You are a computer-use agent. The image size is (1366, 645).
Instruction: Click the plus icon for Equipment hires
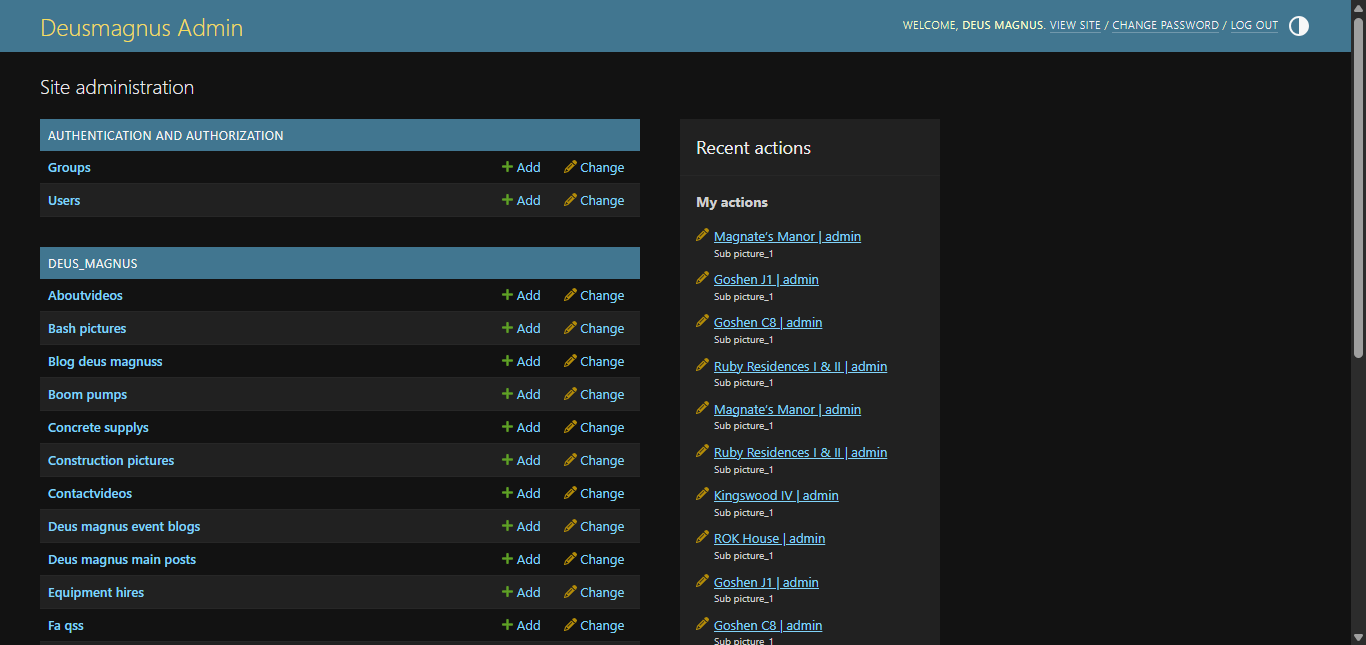(x=507, y=592)
